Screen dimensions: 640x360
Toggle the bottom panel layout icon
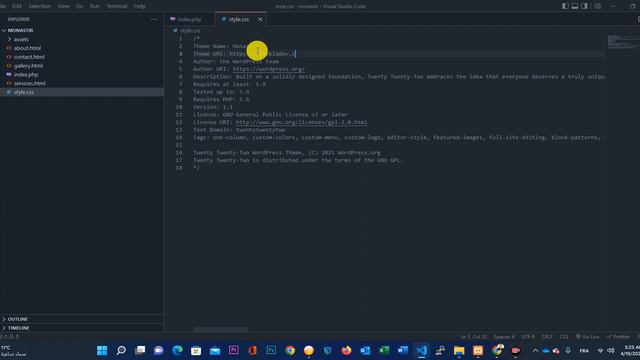[x=575, y=6]
